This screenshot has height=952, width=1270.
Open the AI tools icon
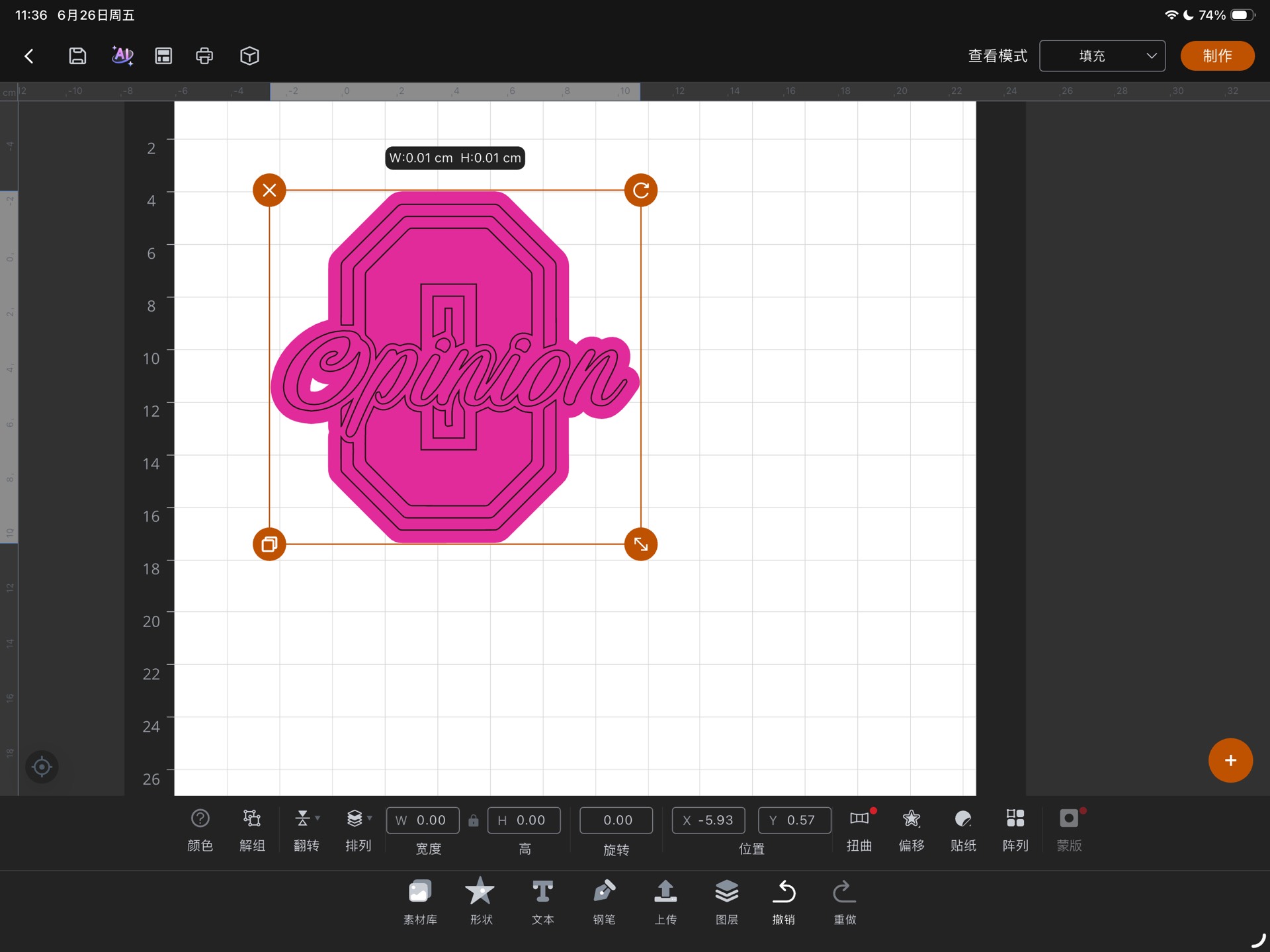click(122, 56)
